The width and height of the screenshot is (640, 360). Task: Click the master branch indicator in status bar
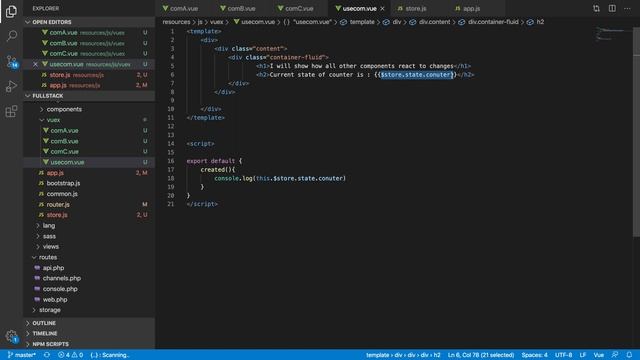[22, 355]
